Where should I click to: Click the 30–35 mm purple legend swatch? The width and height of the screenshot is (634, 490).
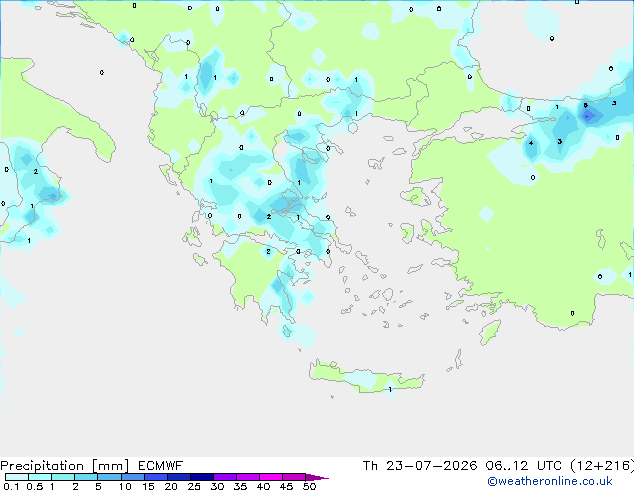pos(224,477)
